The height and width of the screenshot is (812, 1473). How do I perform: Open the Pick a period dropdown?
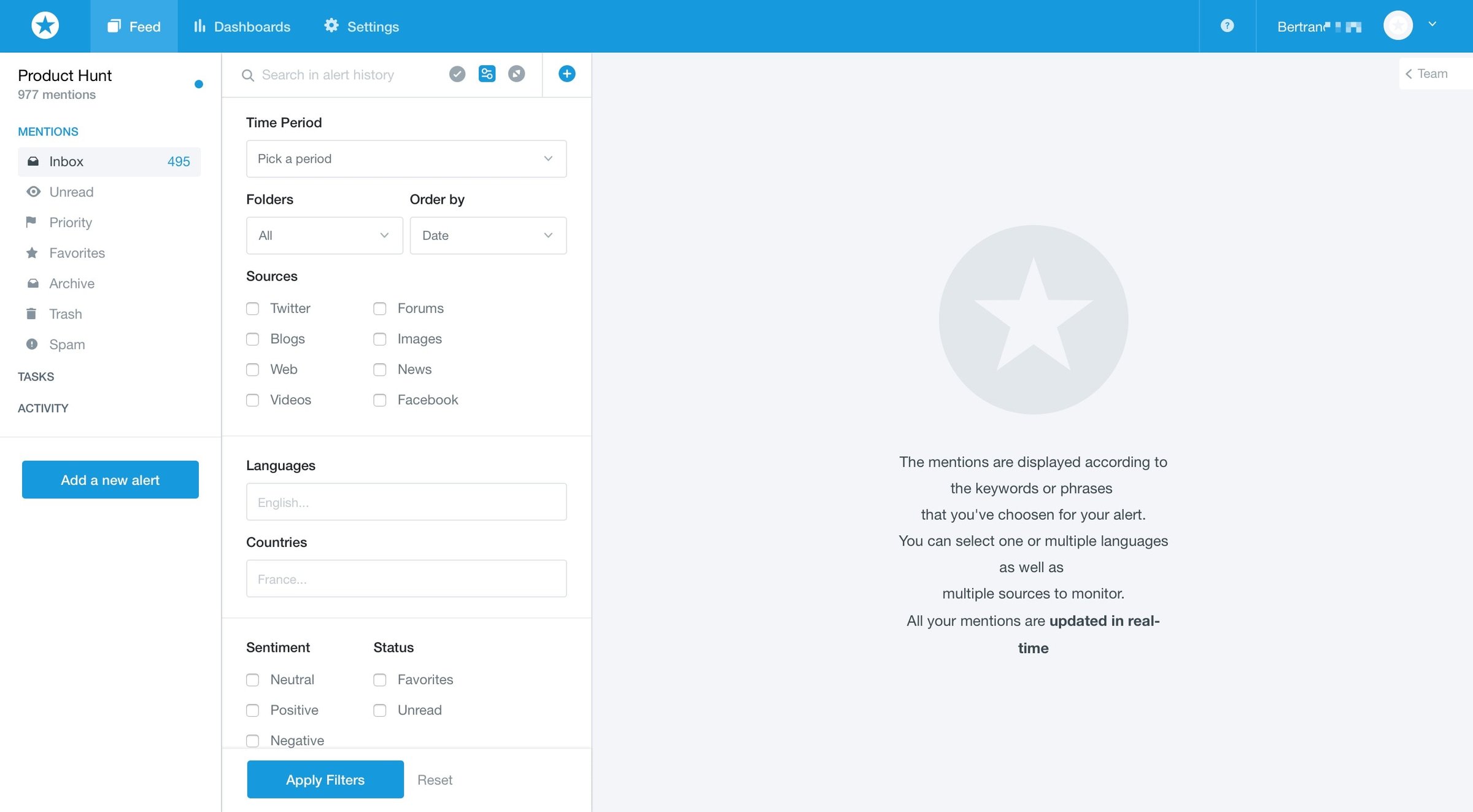click(x=406, y=159)
